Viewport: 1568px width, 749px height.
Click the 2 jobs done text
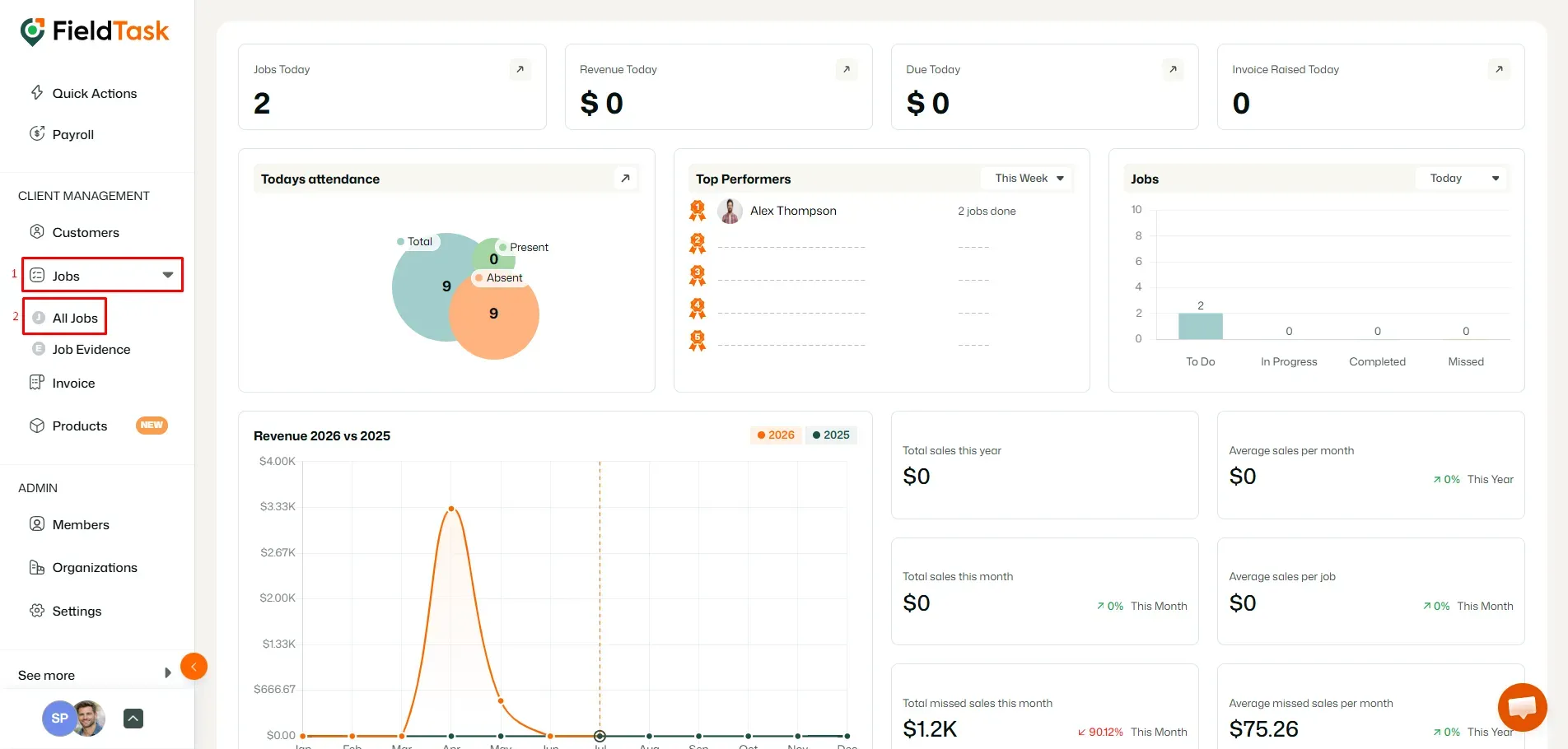pyautogui.click(x=987, y=211)
